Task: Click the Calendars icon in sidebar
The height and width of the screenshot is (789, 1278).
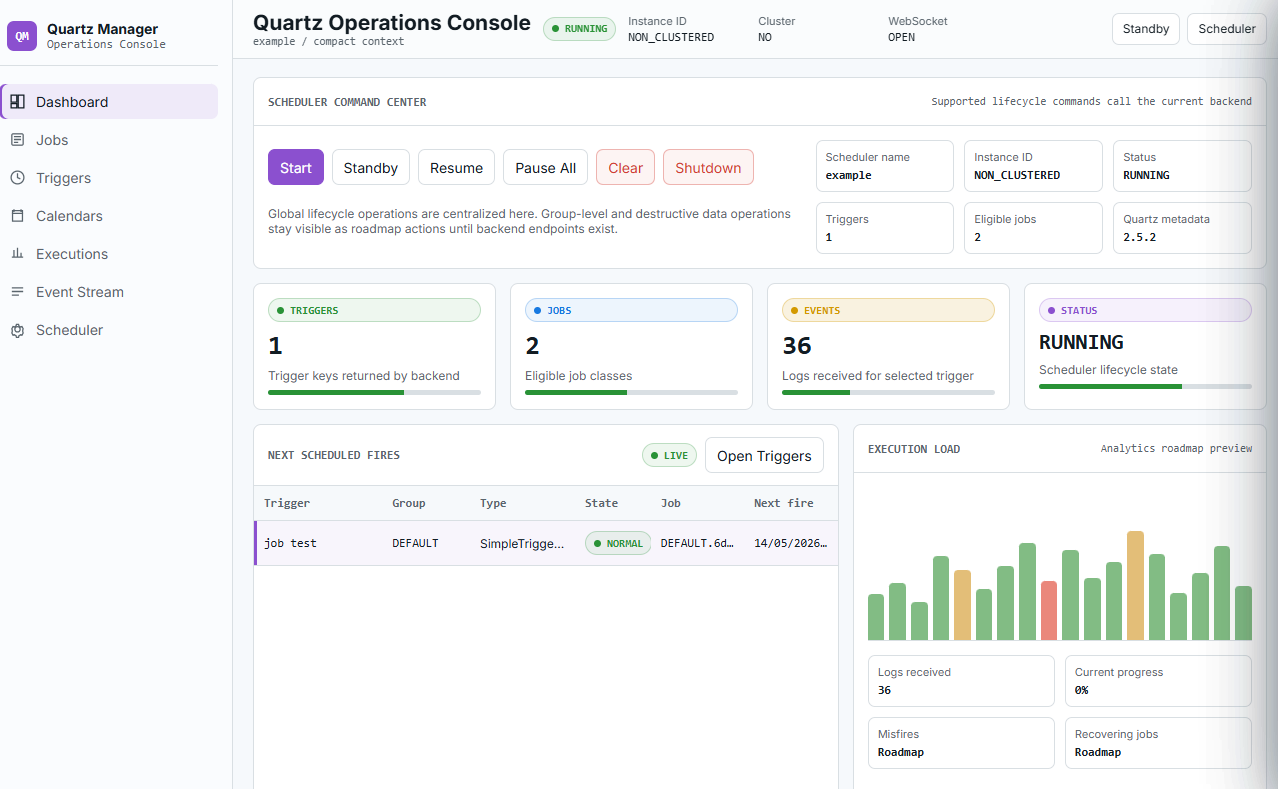Action: click(17, 216)
